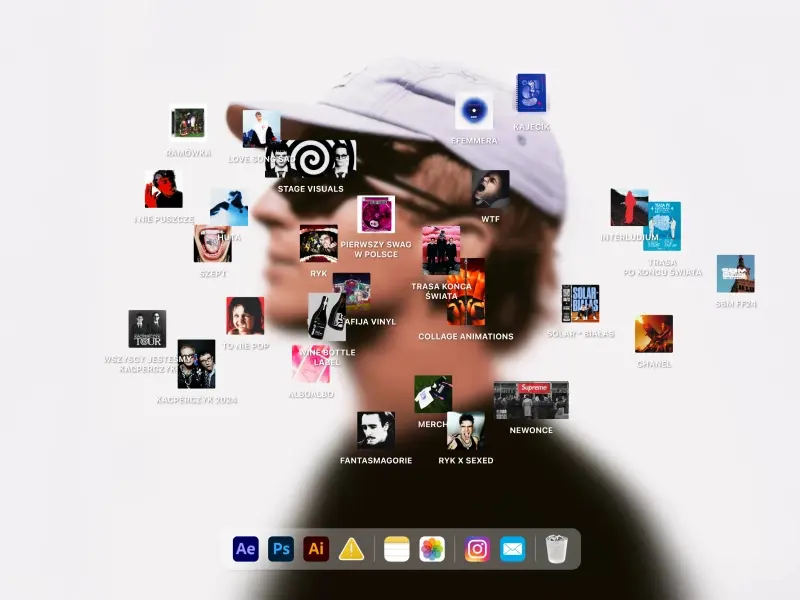
Task: Open the yellow warning triangle icon
Action: [352, 549]
